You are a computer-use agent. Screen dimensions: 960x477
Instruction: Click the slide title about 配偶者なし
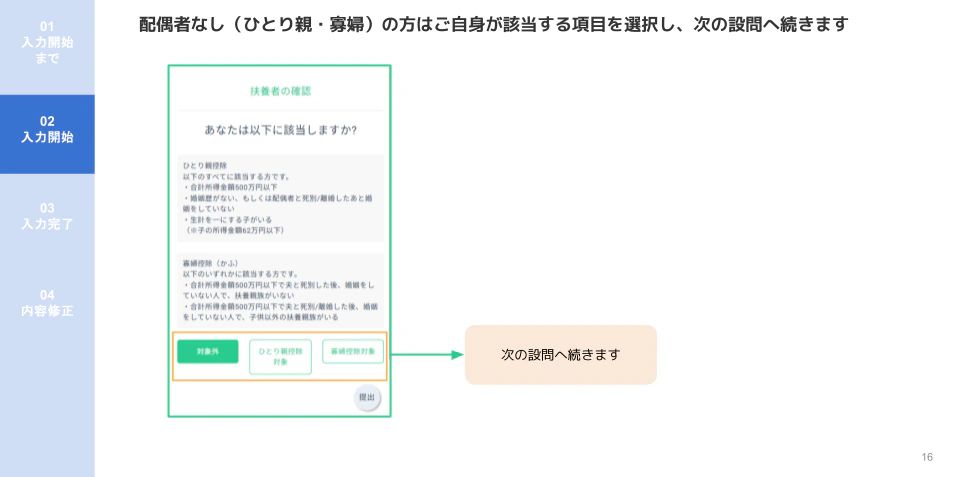click(493, 25)
